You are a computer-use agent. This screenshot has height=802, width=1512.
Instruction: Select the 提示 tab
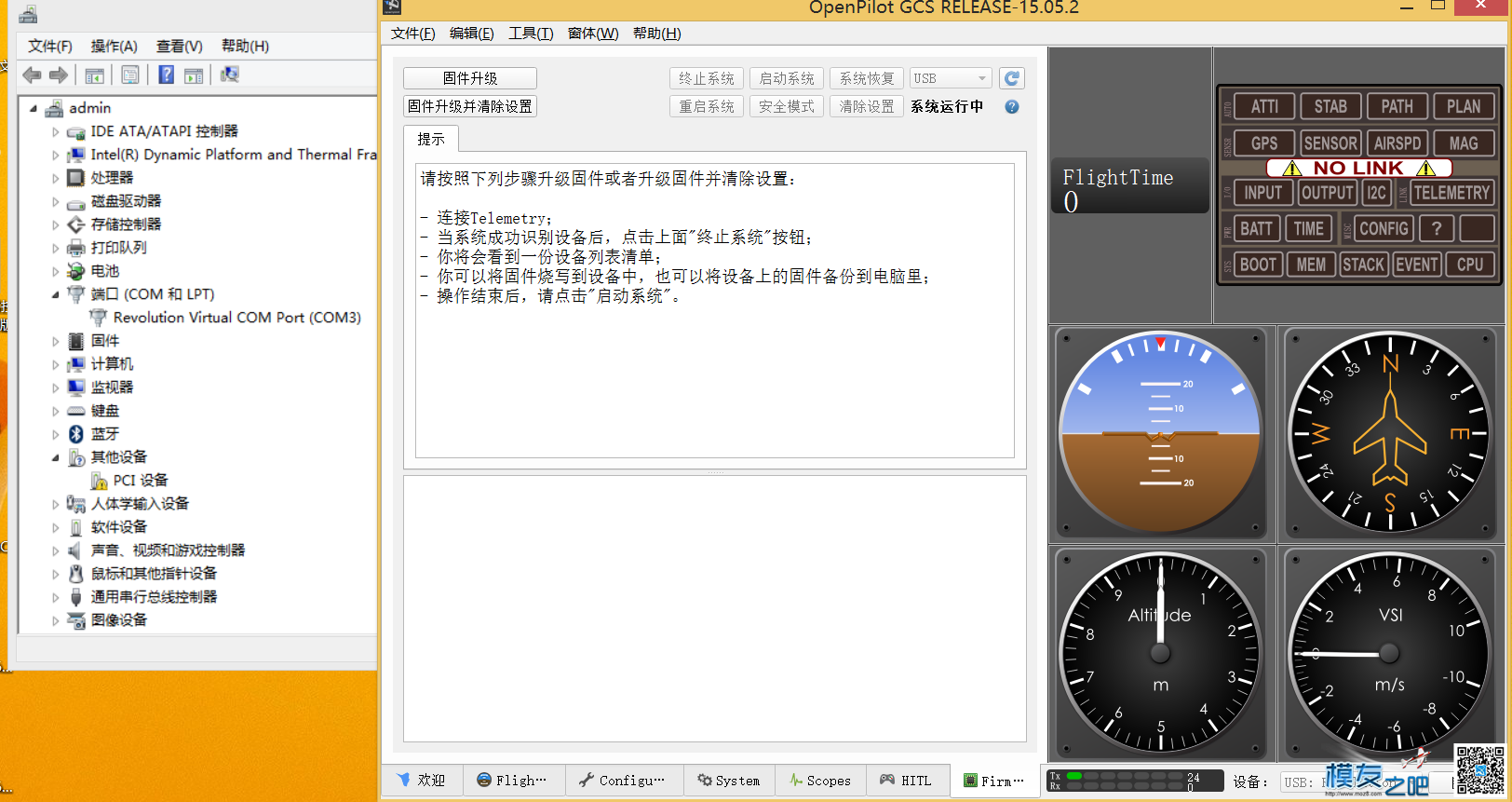tap(431, 139)
